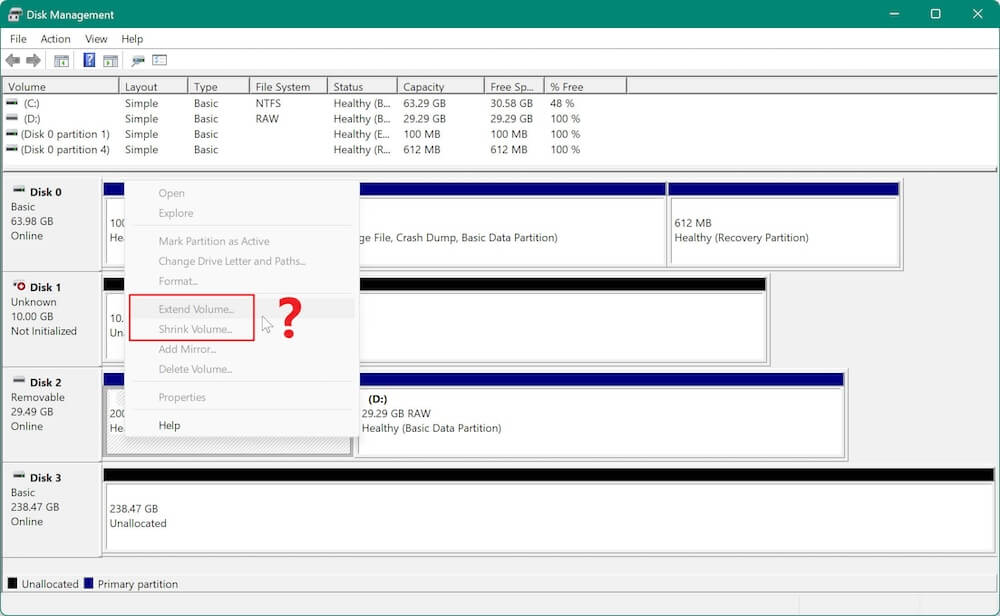Screen dimensions: 1000x616
Task: Click the Back navigation arrow icon
Action: [13, 60]
